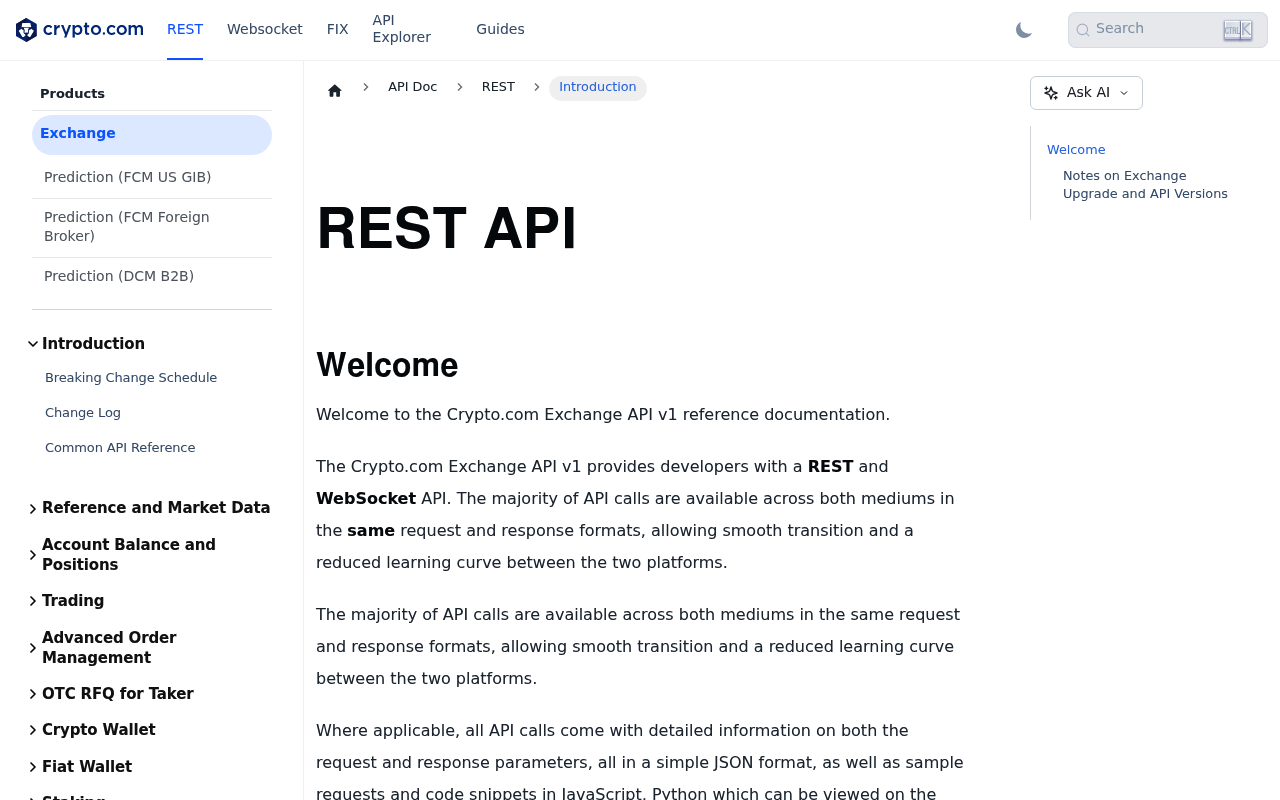Screen dimensions: 1280x800
Task: Select Prediction (DCM B2B)
Action: (152, 276)
